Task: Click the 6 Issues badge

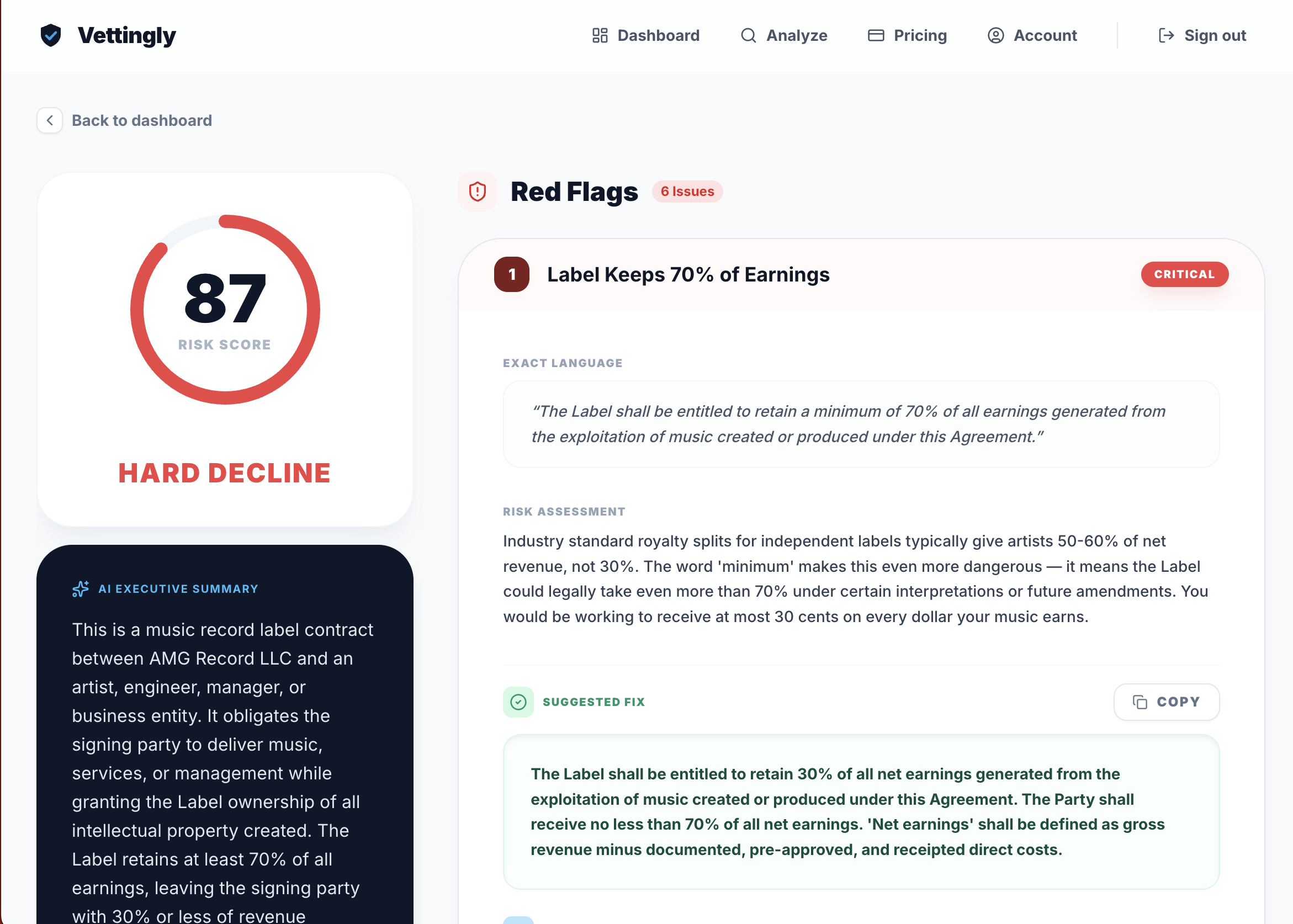Action: (x=687, y=192)
